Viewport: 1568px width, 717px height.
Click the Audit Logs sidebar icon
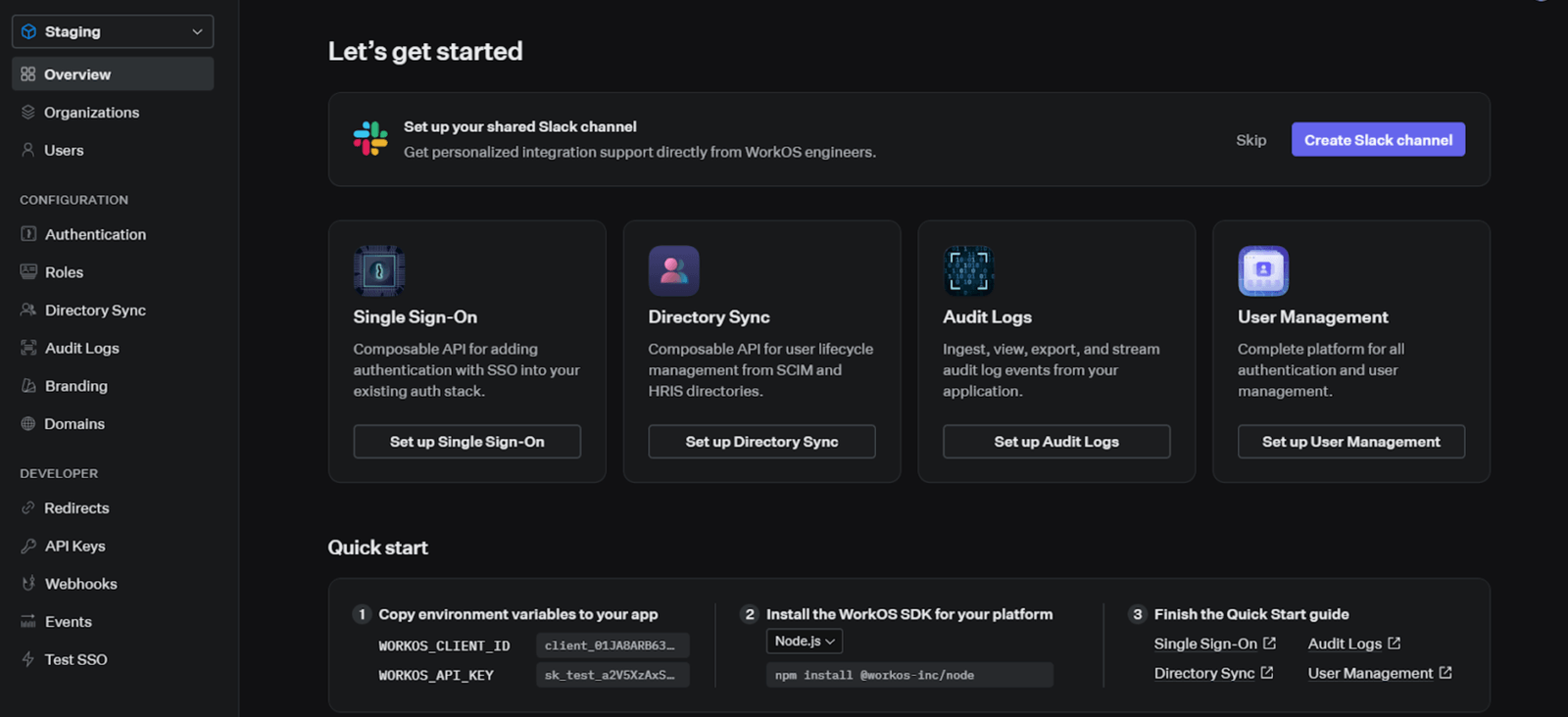click(x=28, y=348)
